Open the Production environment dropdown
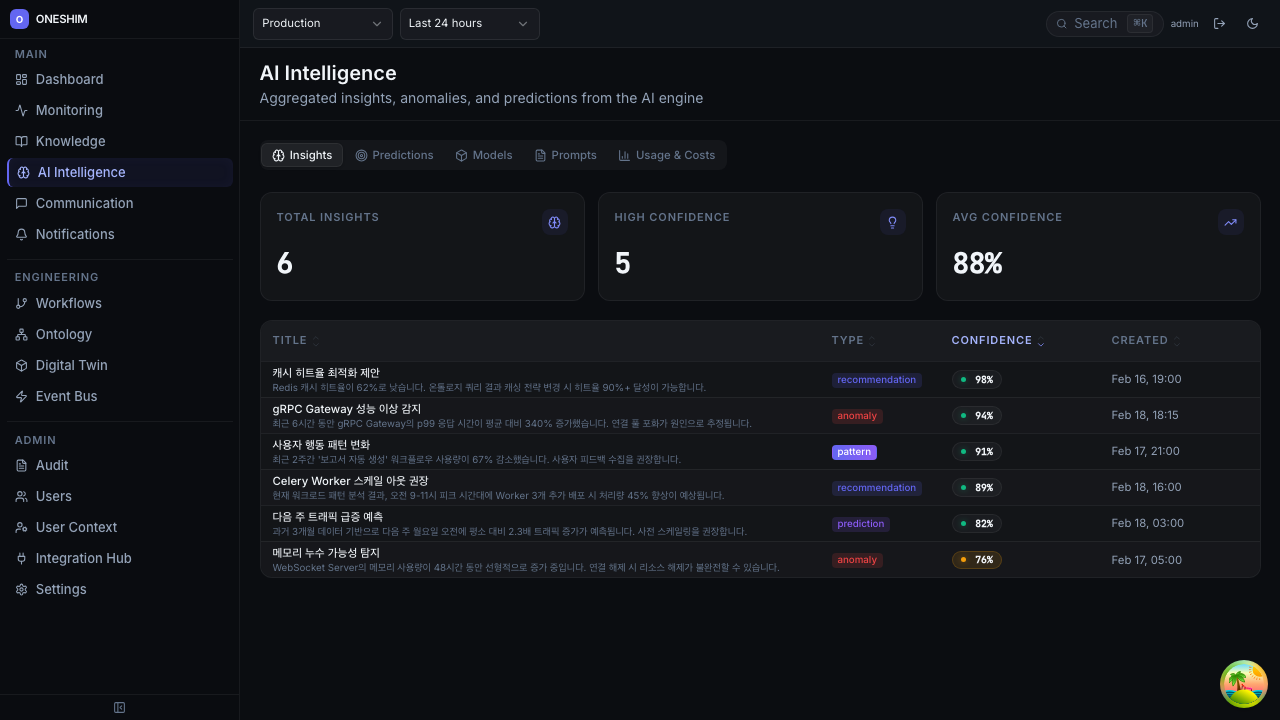Screen dimensions: 1280x720 [x=322, y=23]
